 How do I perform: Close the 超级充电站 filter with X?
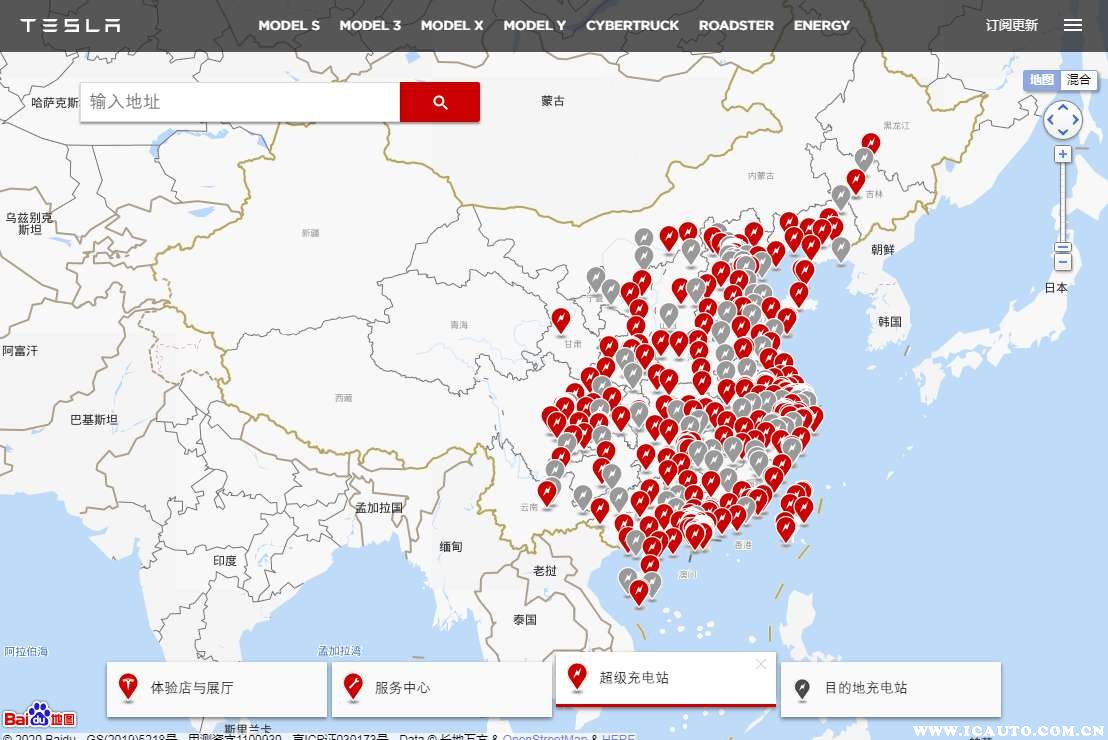[x=761, y=664]
